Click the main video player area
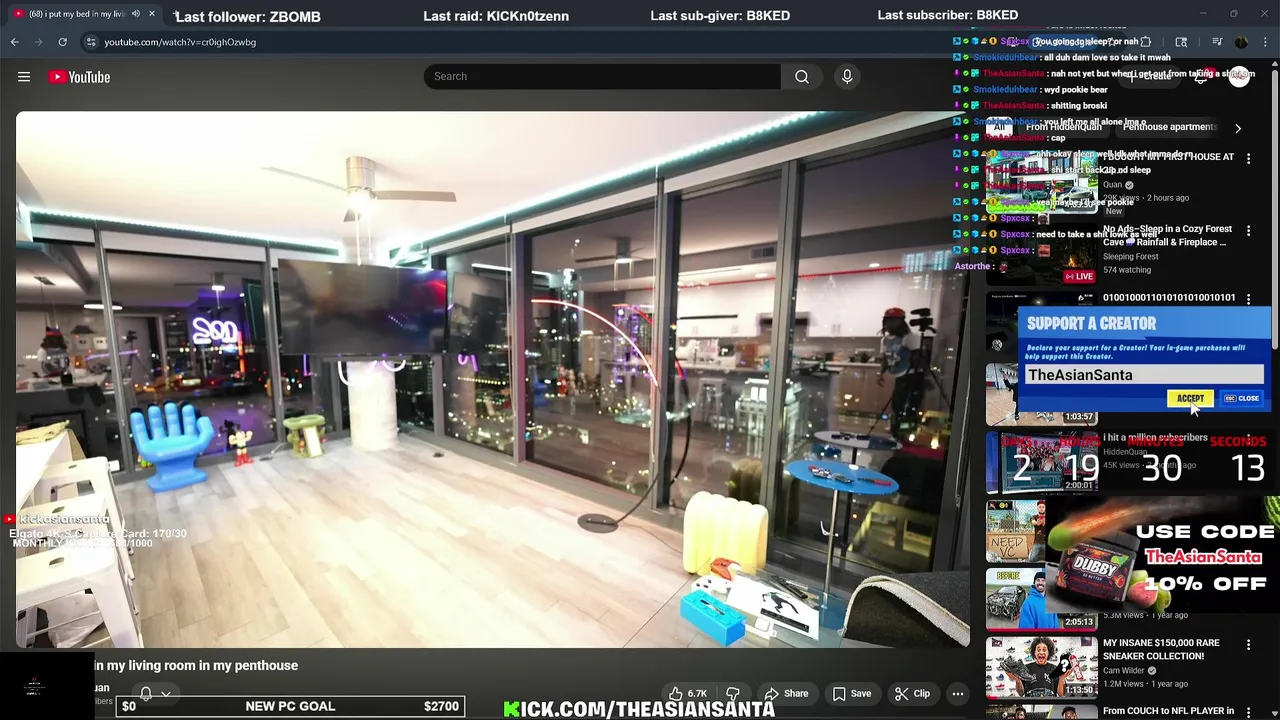 click(492, 379)
